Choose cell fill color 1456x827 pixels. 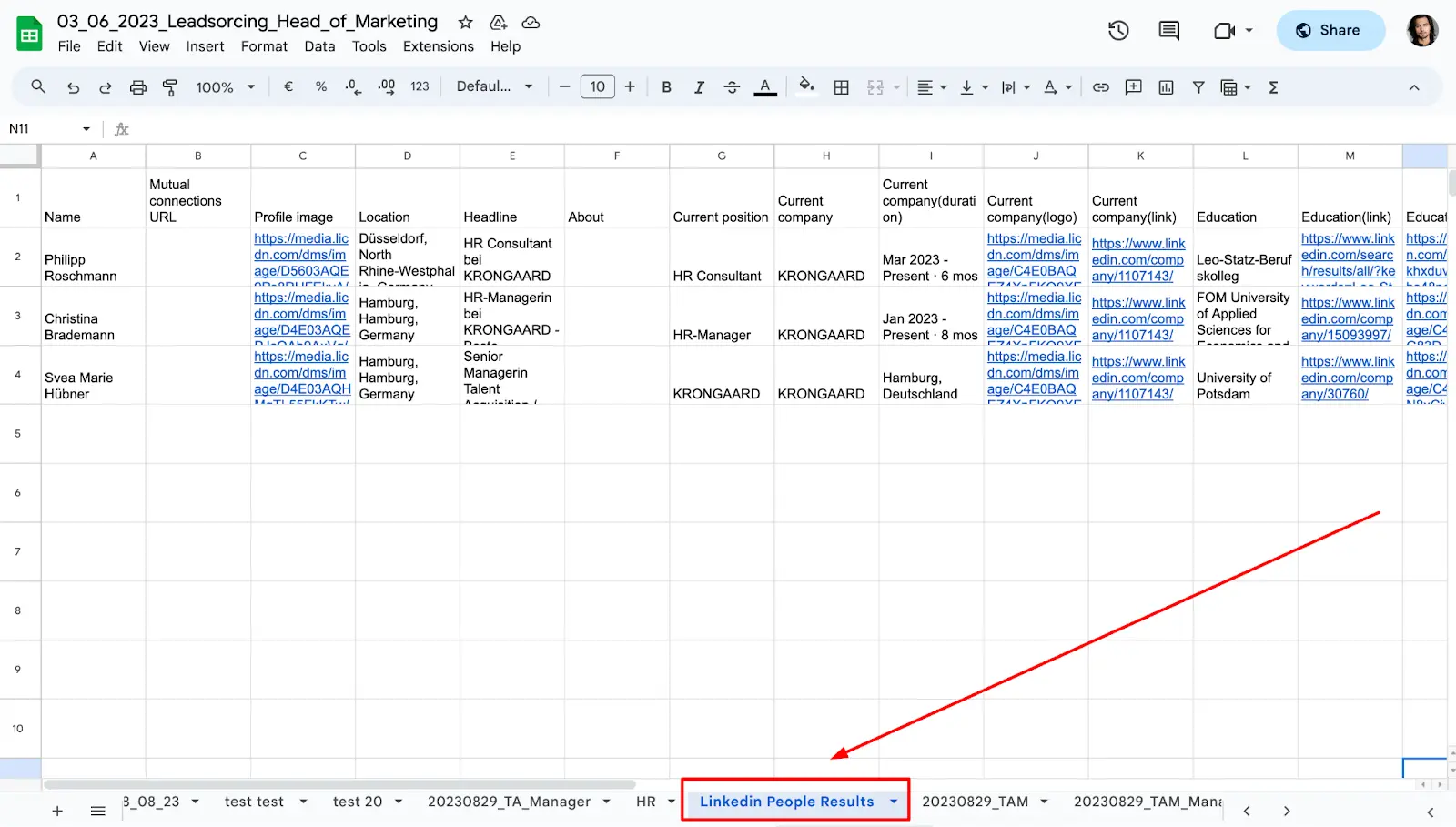point(805,87)
